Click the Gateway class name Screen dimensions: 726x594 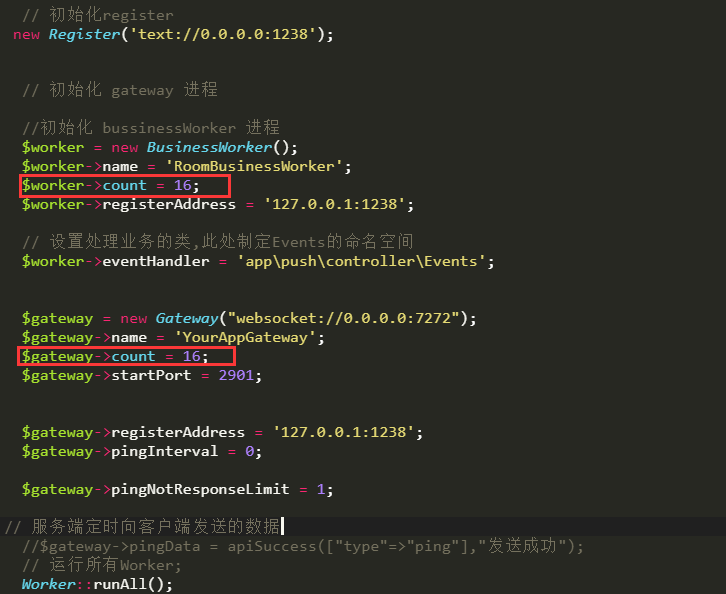[x=187, y=318]
